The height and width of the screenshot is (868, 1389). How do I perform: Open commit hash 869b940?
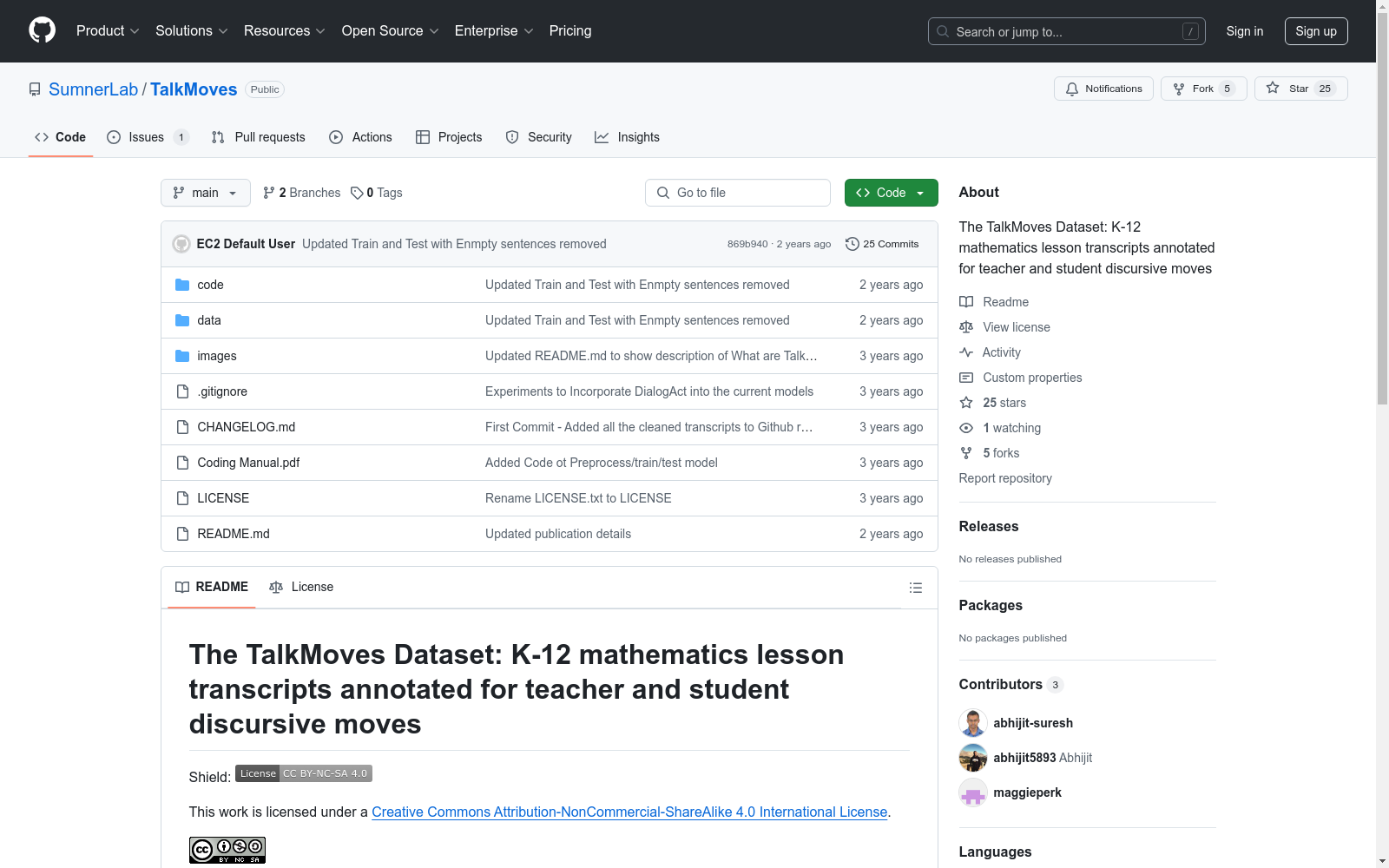pos(747,244)
